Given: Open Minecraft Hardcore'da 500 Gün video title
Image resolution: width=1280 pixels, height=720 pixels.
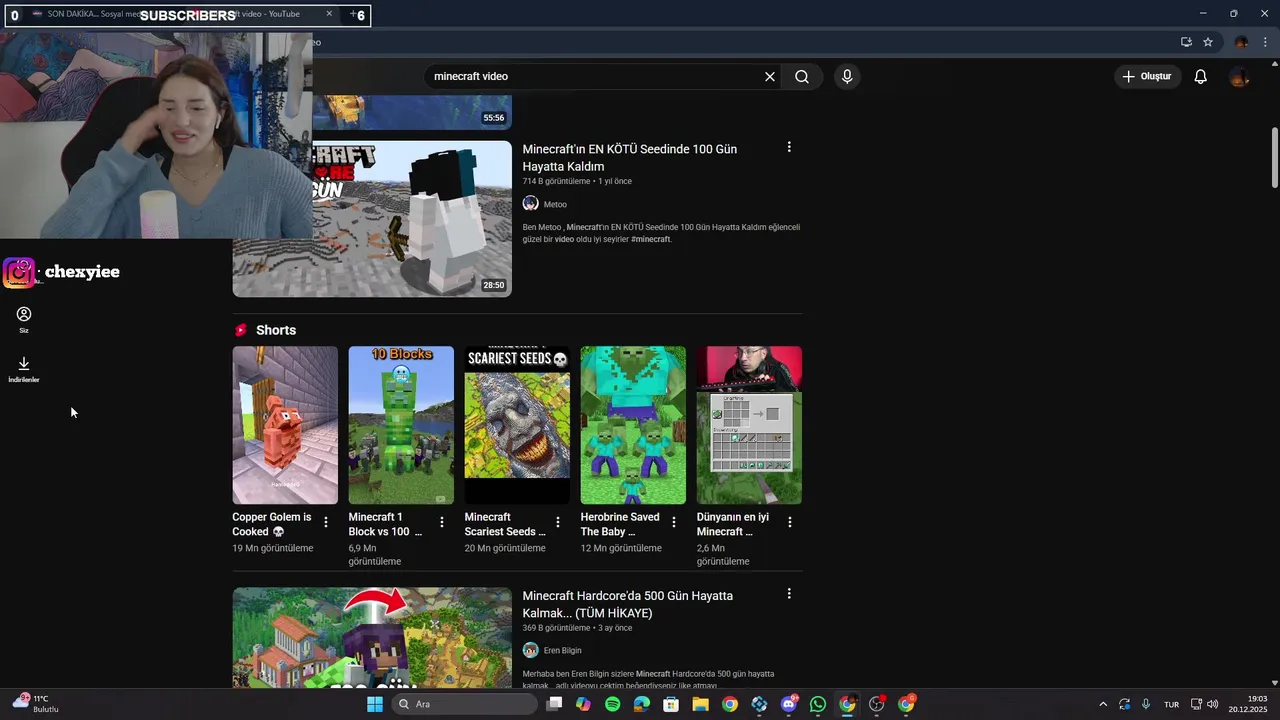Looking at the screenshot, I should point(628,605).
